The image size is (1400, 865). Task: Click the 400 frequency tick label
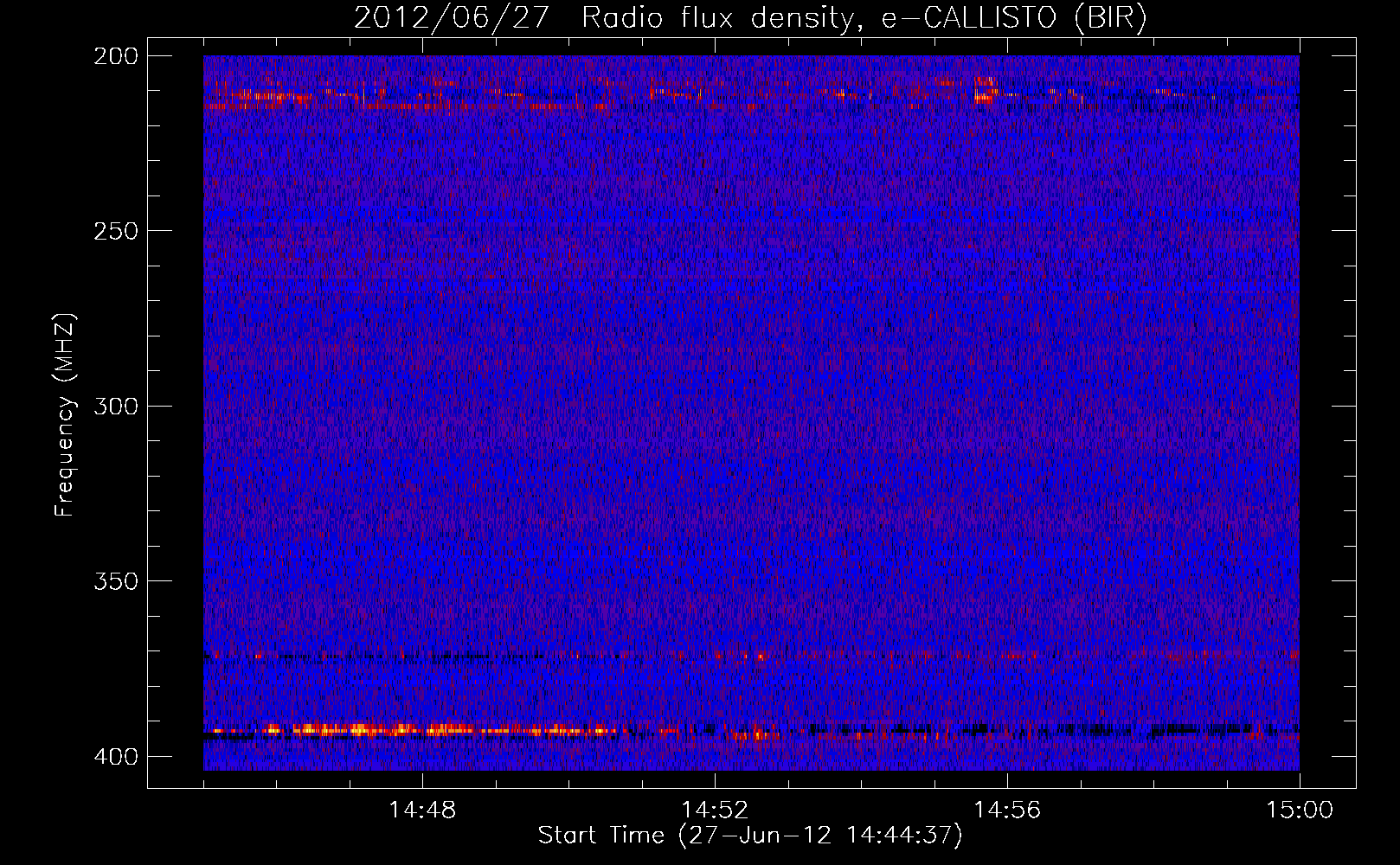click(115, 757)
